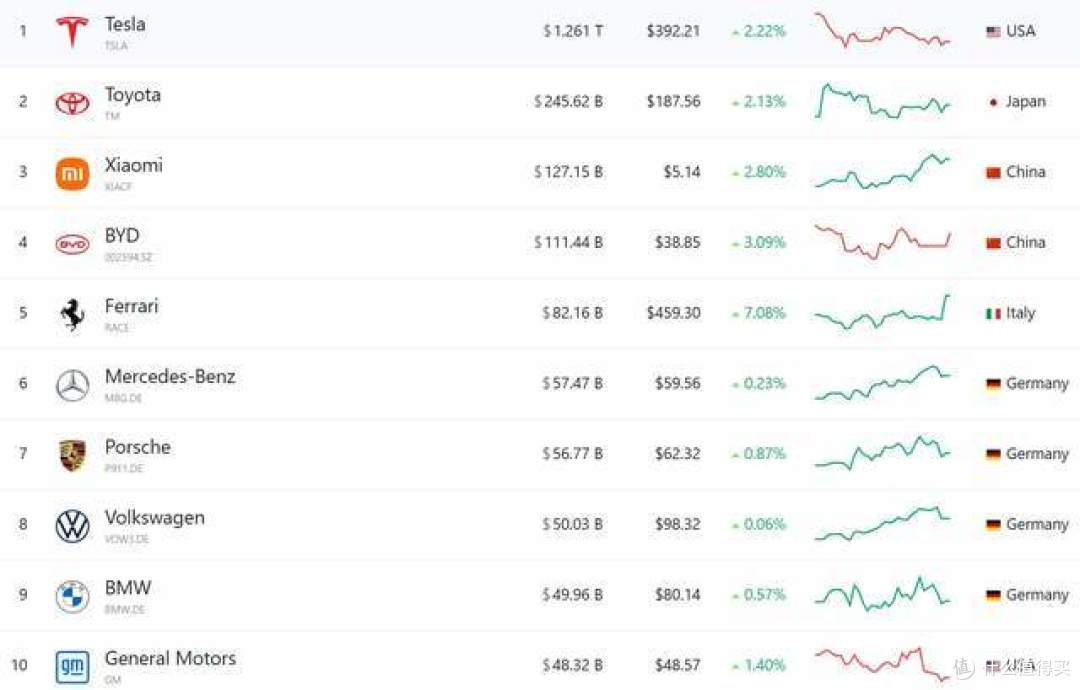Click the Porsche crest logo
The image size is (1080, 690).
click(x=72, y=456)
